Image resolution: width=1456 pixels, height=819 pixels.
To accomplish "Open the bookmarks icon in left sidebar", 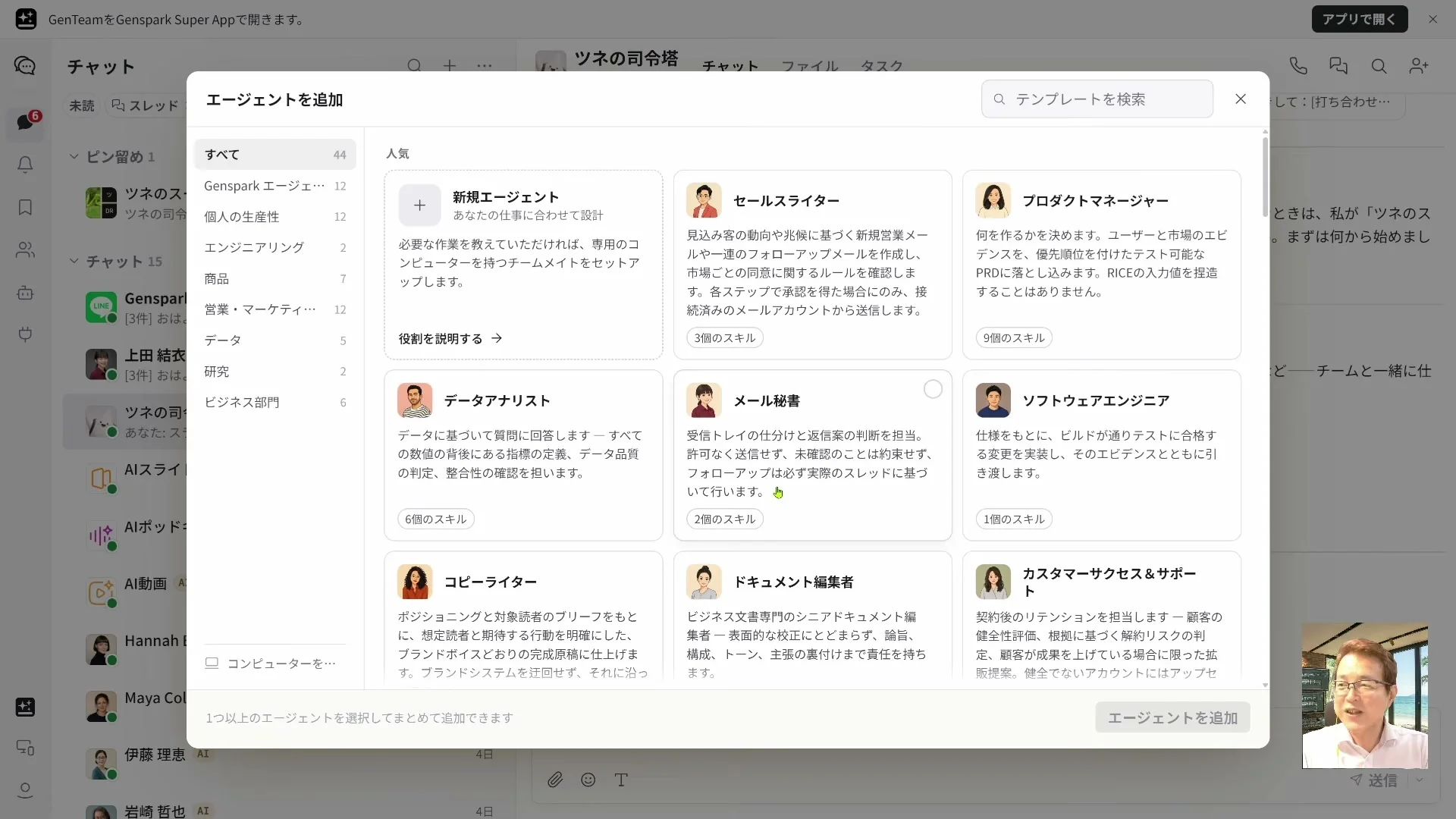I will pos(25,207).
